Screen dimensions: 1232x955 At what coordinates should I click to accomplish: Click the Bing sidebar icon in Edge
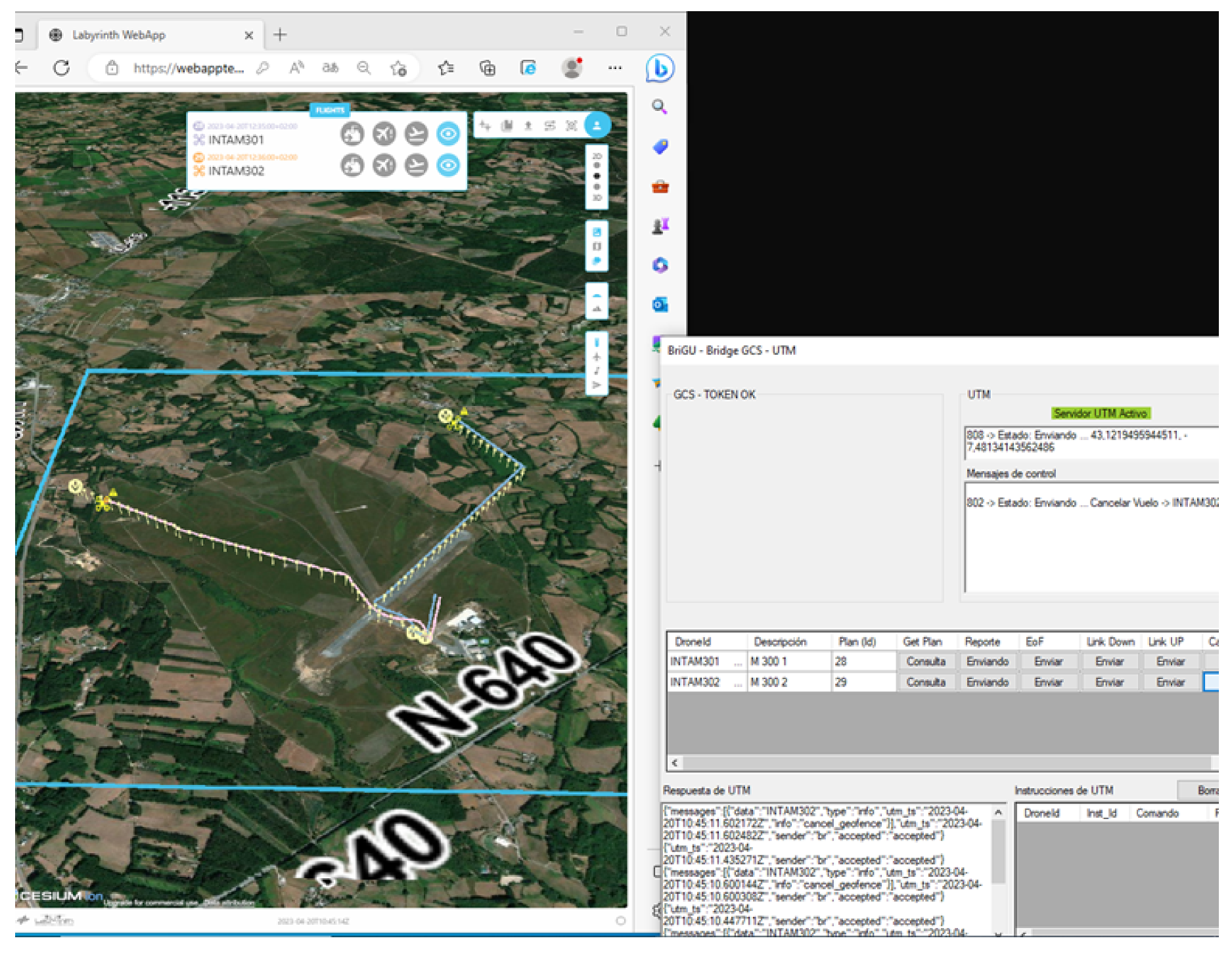pos(660,68)
